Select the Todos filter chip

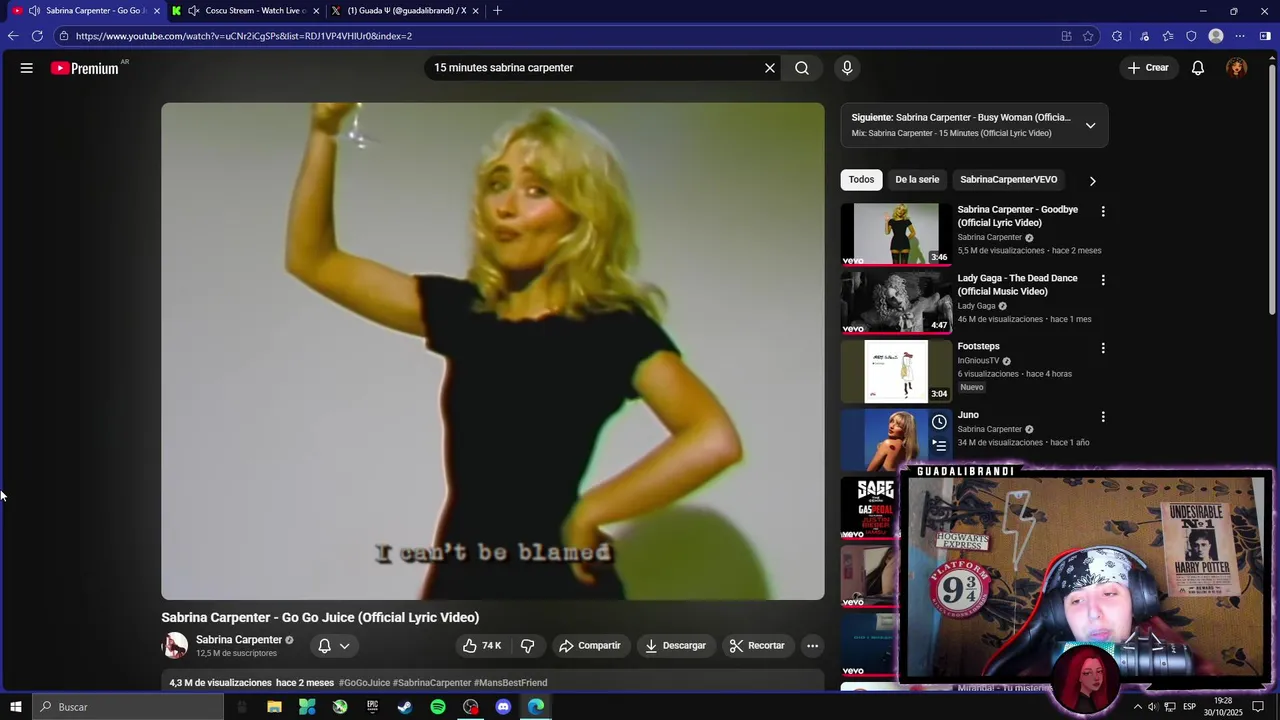(861, 180)
